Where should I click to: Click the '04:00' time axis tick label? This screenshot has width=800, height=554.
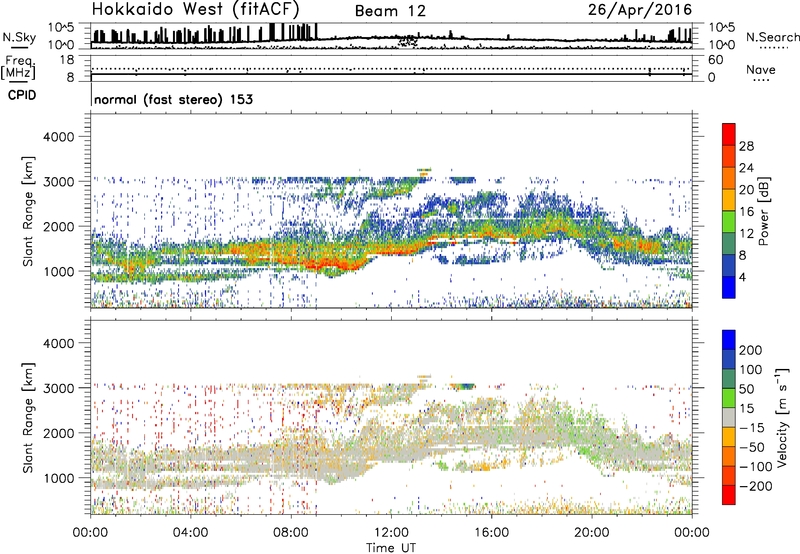[x=191, y=533]
